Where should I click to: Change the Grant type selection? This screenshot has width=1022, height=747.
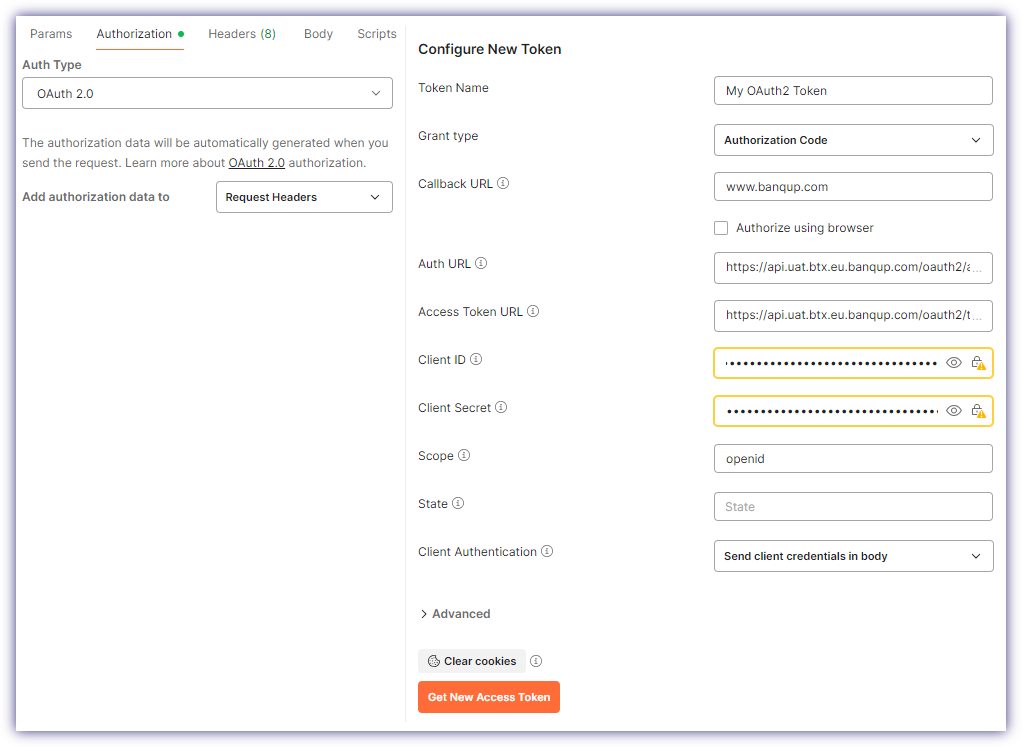(x=852, y=140)
